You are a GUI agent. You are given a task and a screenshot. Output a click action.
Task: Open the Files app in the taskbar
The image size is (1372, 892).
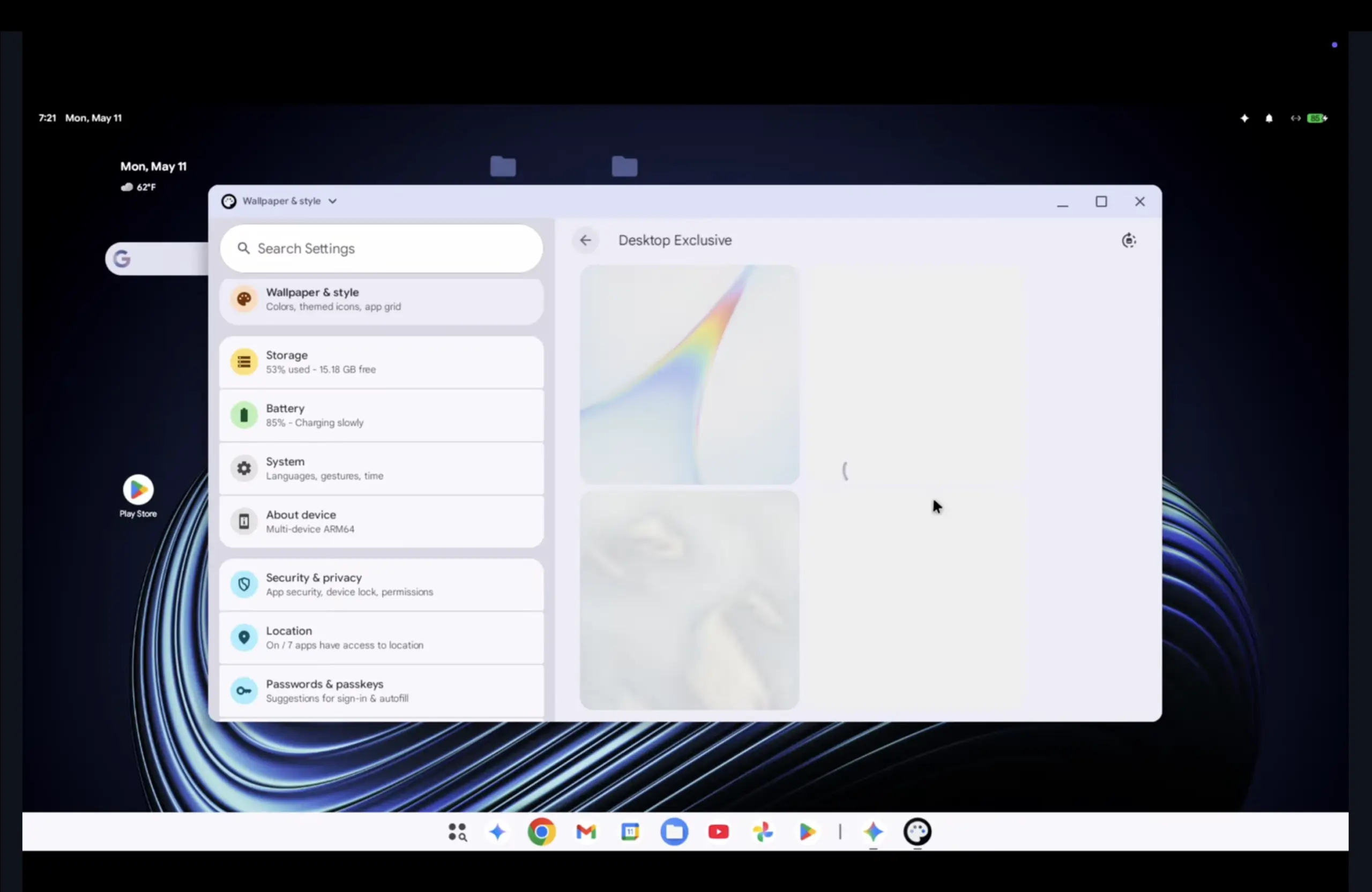[x=674, y=831]
